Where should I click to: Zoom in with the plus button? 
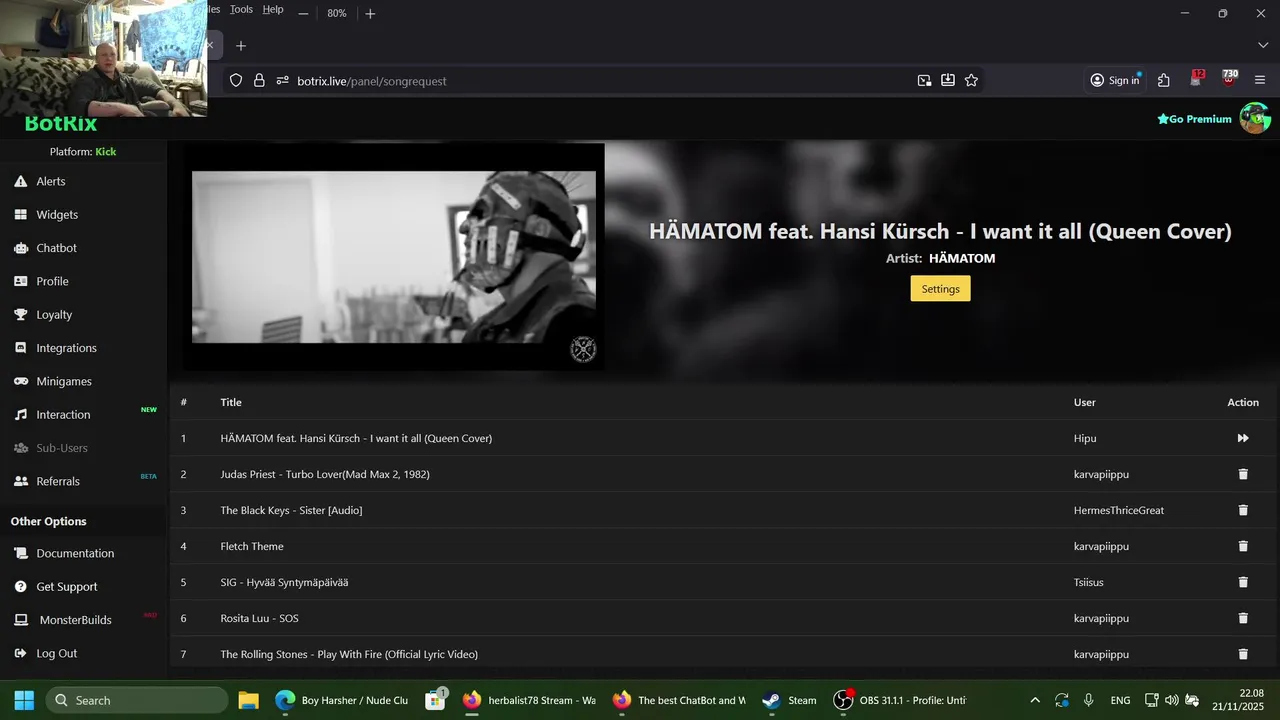point(370,13)
